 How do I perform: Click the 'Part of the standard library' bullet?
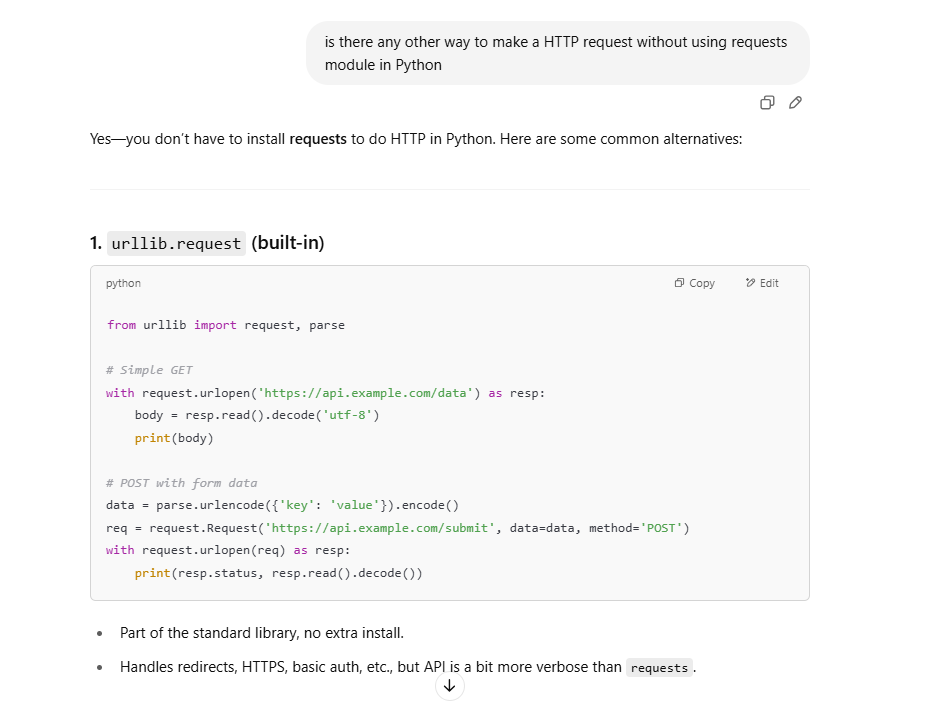tap(261, 633)
